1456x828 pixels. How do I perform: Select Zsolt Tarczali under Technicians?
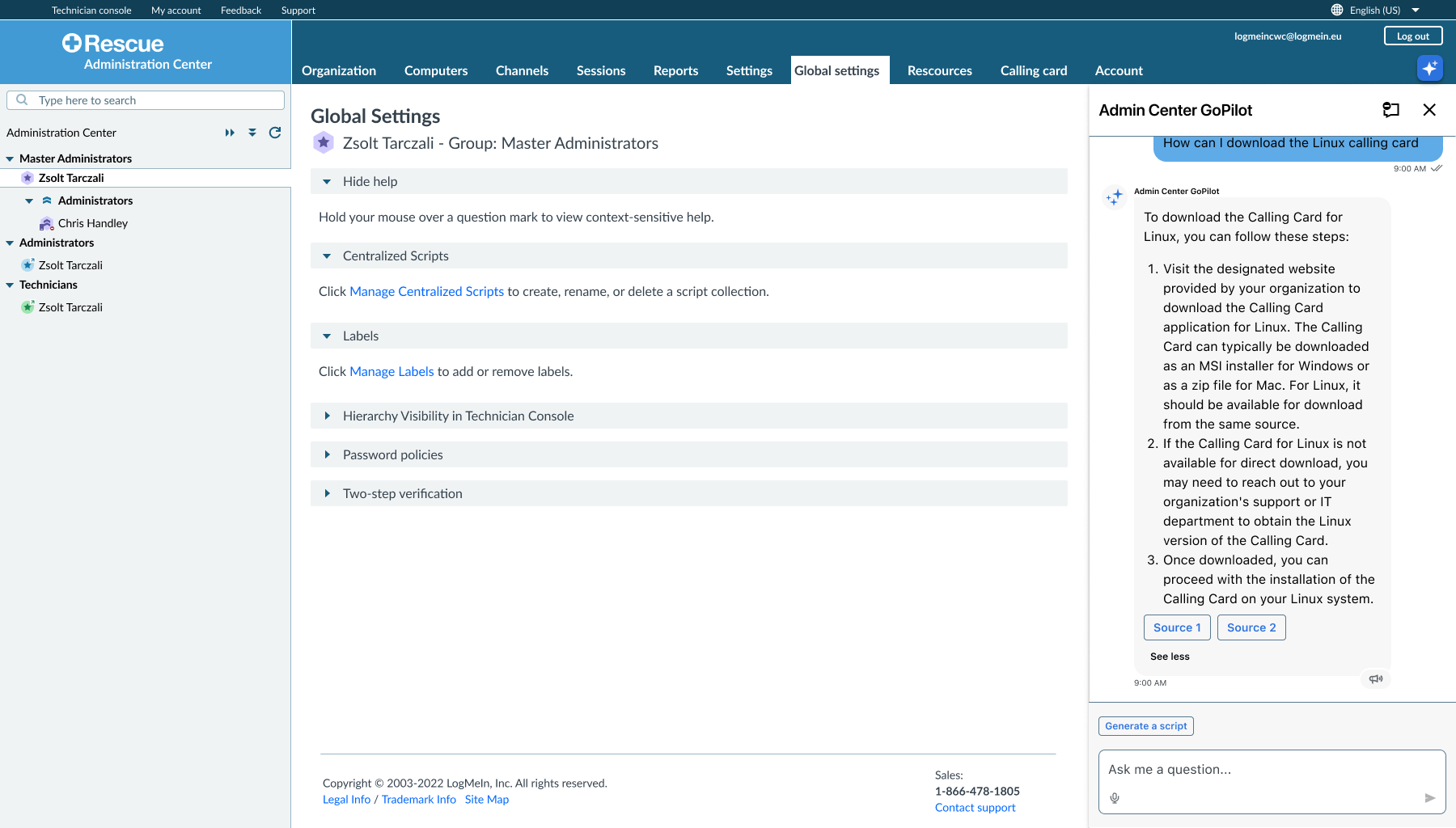70,307
